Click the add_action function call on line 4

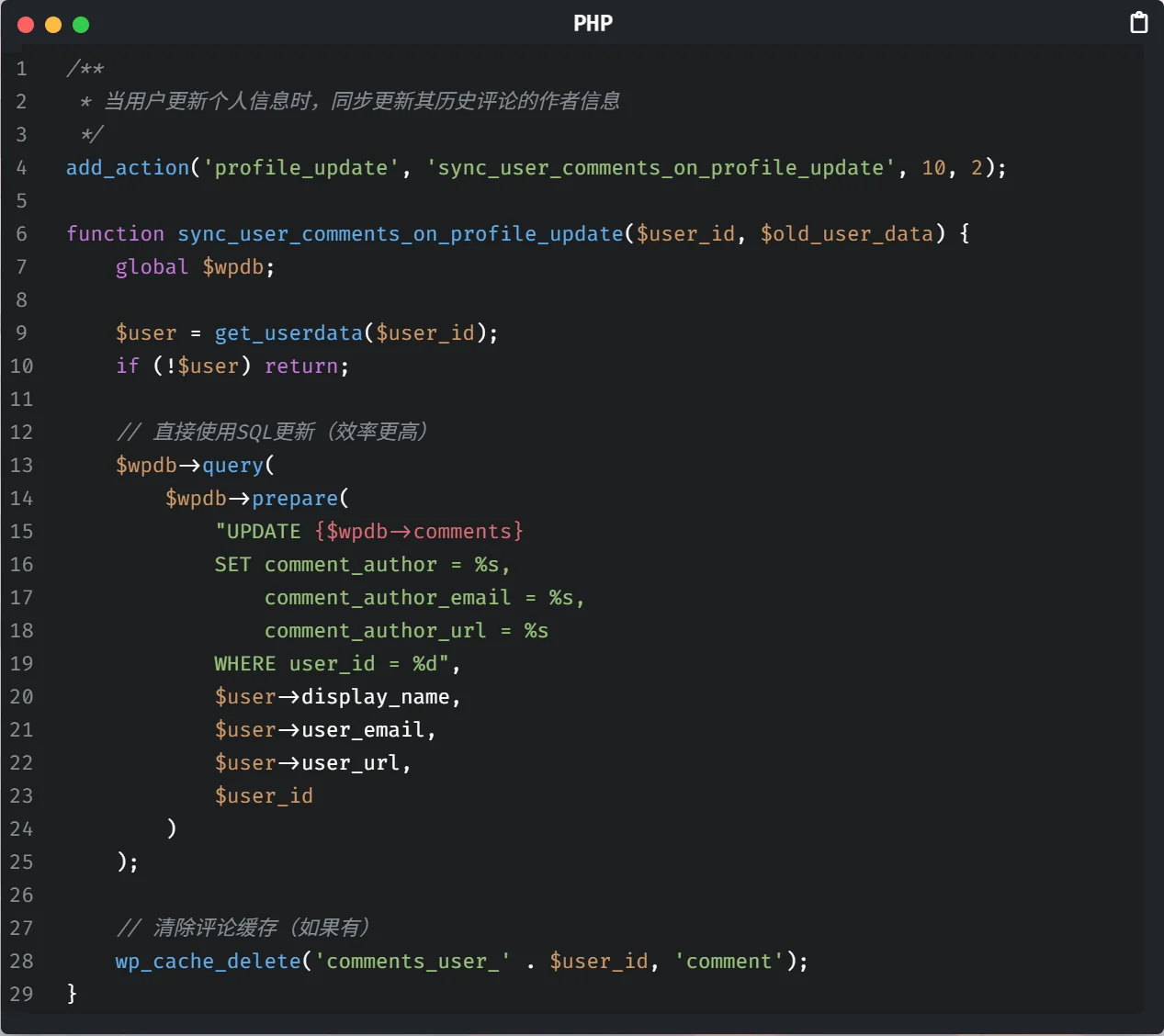128,168
